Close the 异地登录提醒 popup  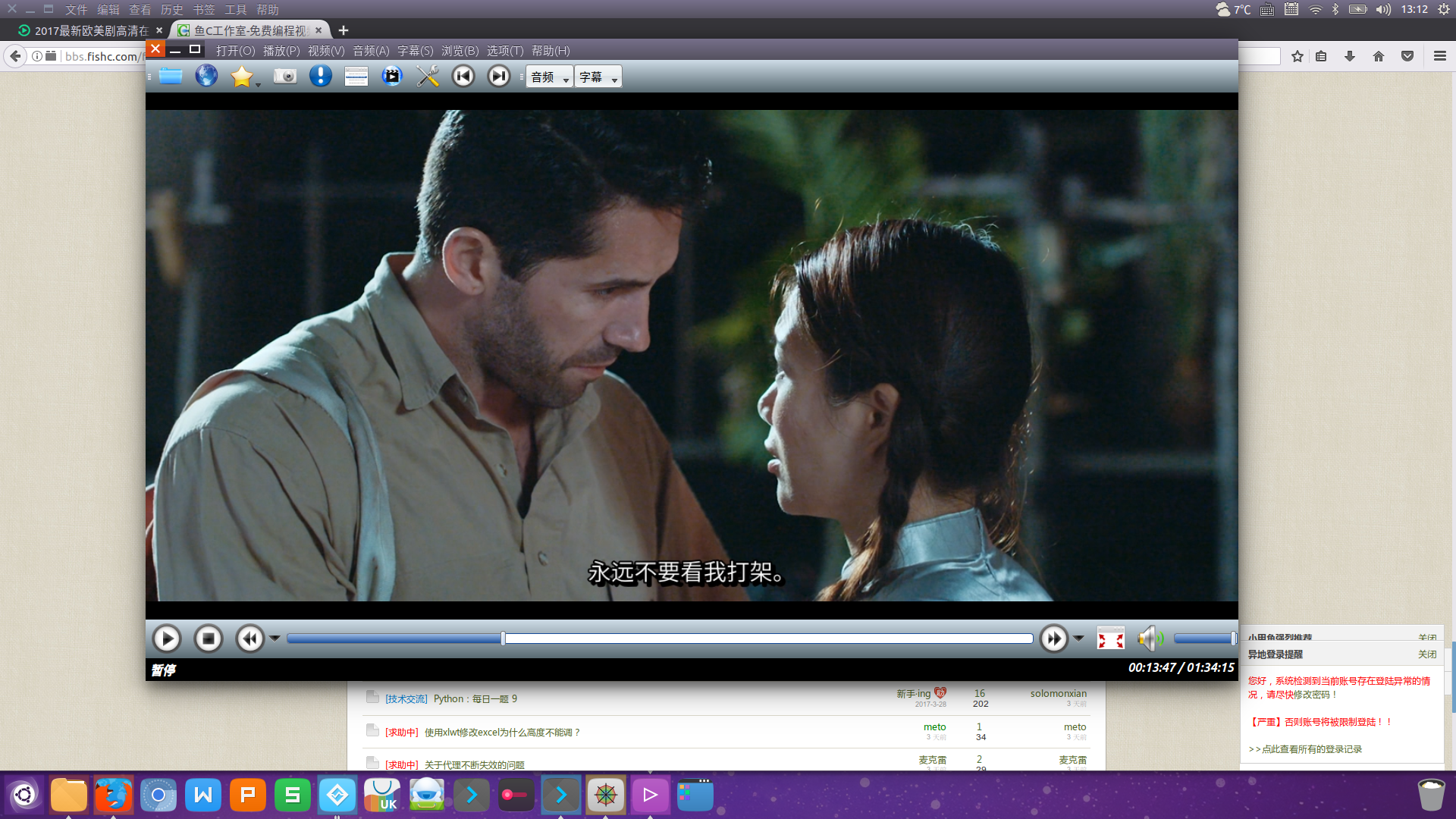pyautogui.click(x=1427, y=654)
